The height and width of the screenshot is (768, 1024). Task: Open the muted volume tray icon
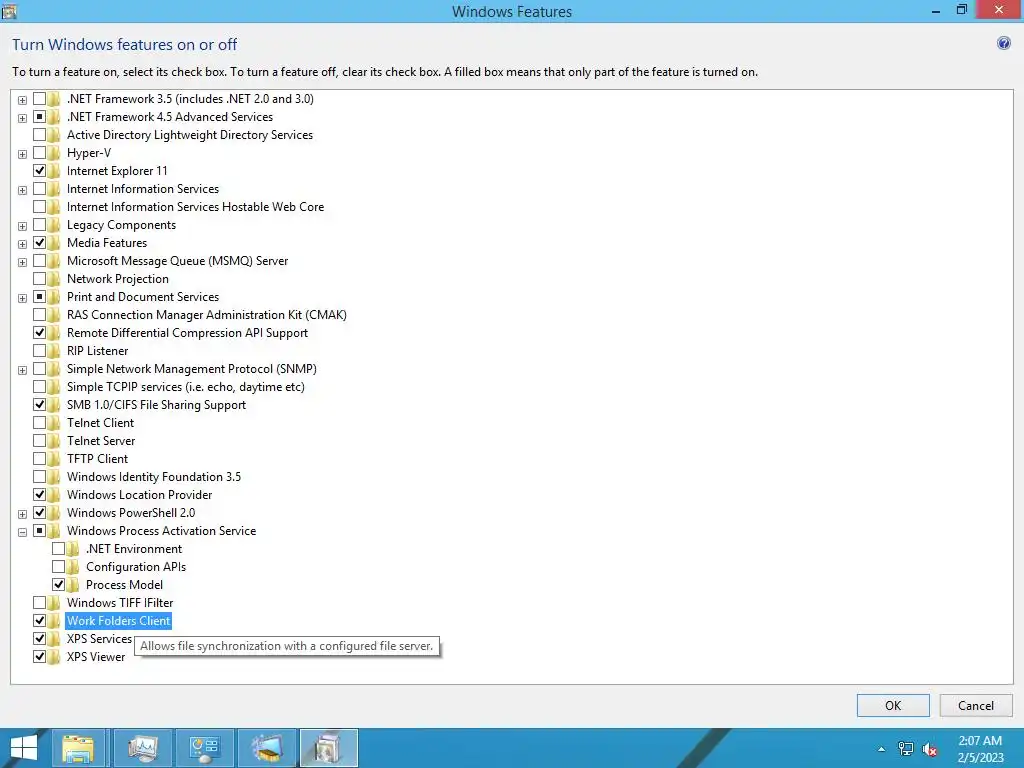(x=930, y=749)
